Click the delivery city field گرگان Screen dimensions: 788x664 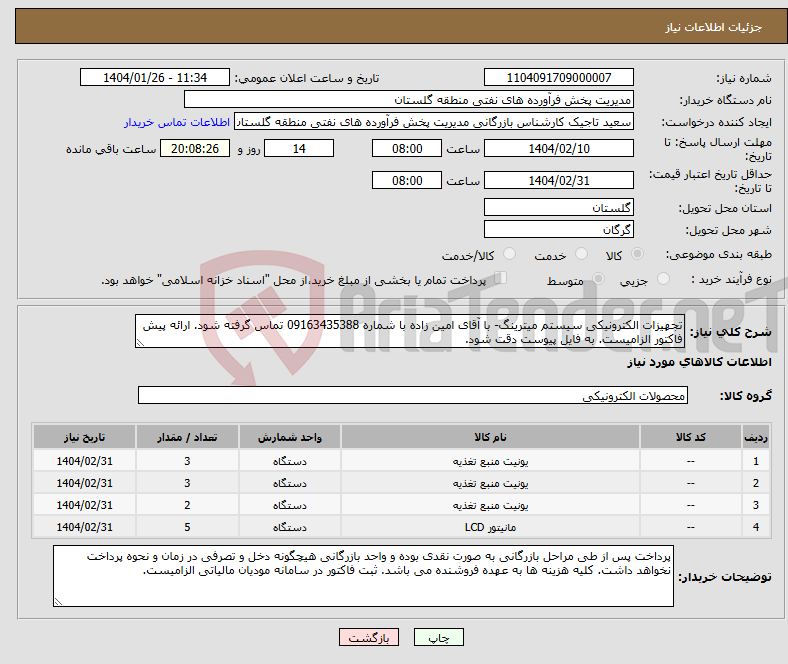pyautogui.click(x=559, y=229)
